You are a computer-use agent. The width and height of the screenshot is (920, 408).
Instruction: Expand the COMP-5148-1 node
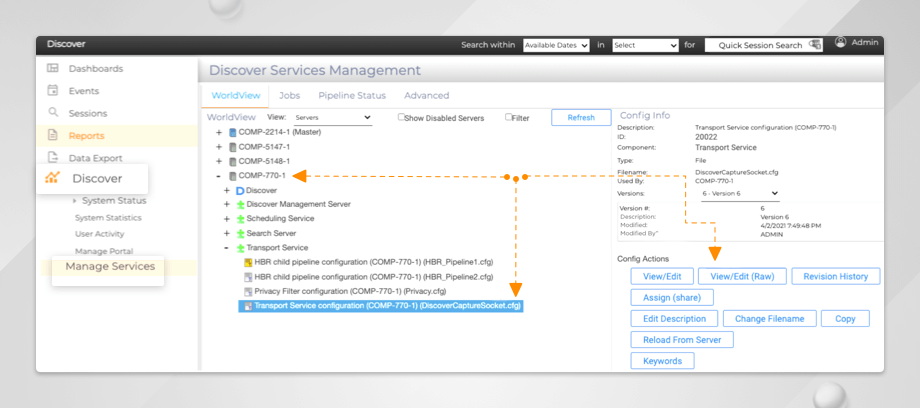pyautogui.click(x=219, y=161)
